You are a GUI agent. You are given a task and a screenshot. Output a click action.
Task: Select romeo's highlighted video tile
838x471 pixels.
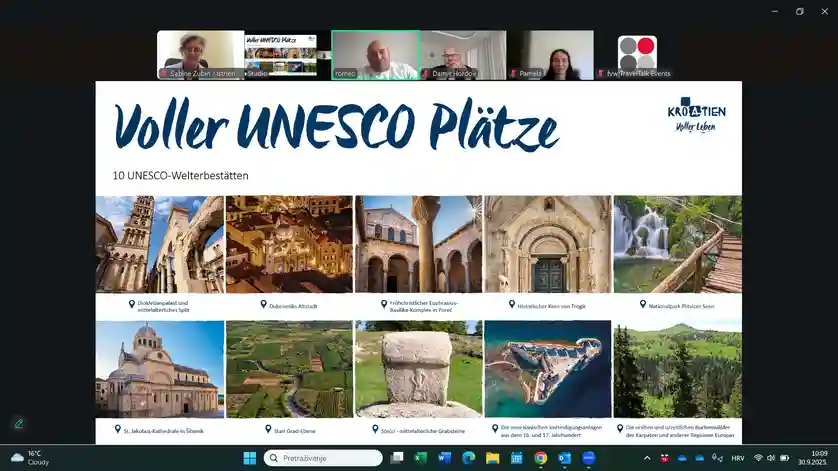pyautogui.click(x=375, y=55)
